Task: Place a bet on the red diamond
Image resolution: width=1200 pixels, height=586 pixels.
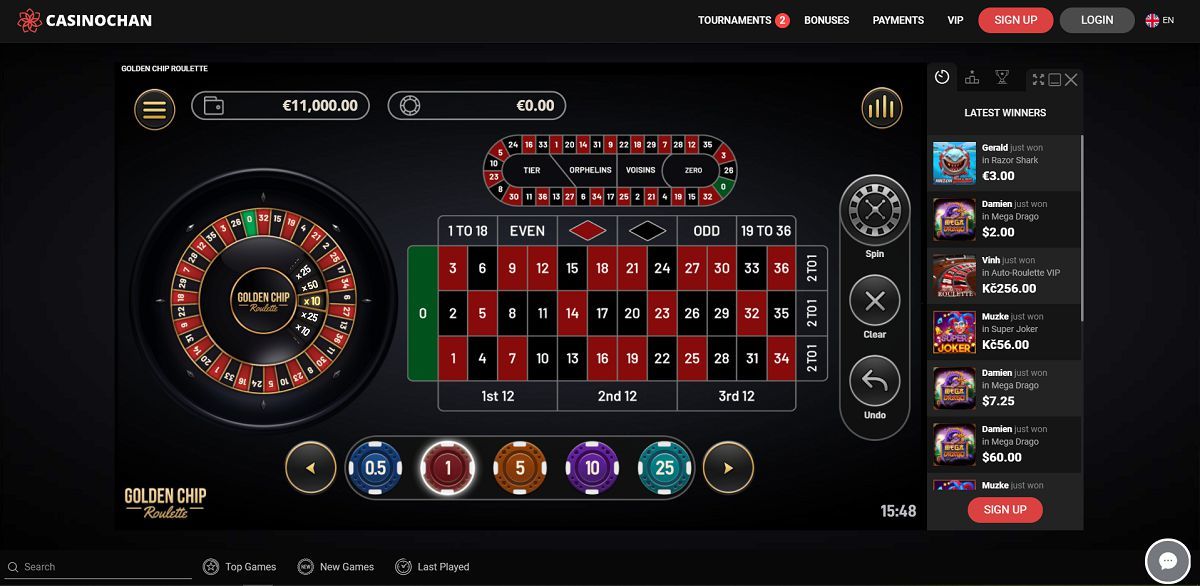Action: coord(588,231)
